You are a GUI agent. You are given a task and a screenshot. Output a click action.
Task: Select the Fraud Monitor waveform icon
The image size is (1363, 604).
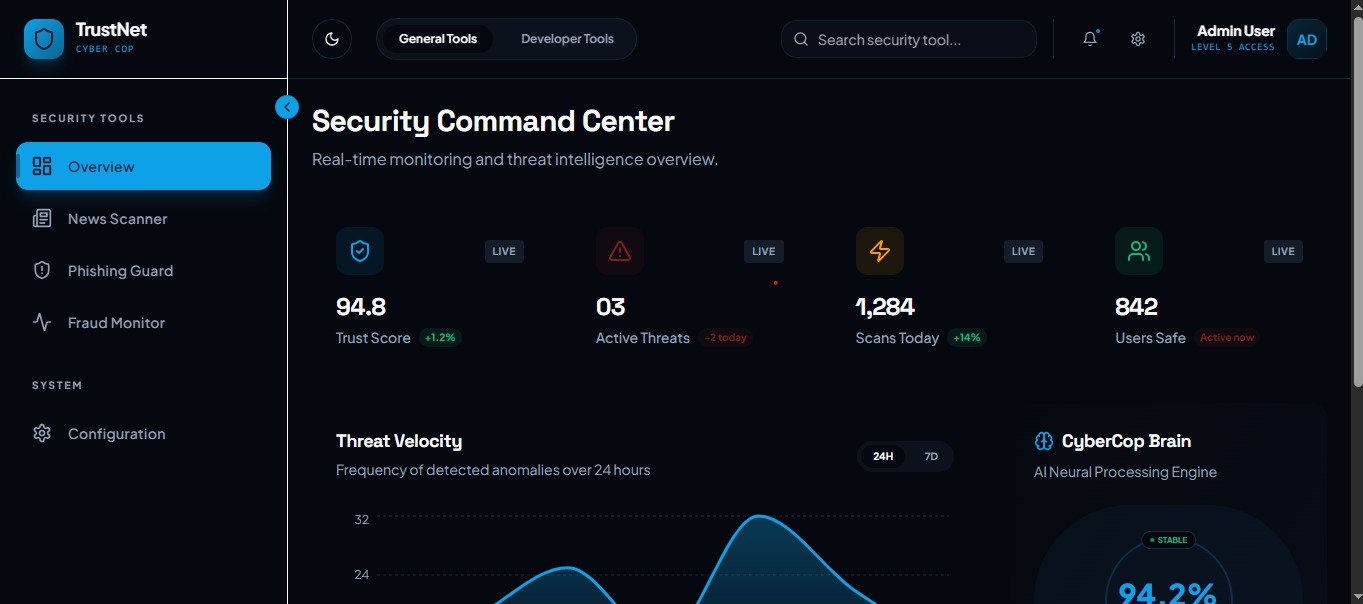coord(41,322)
